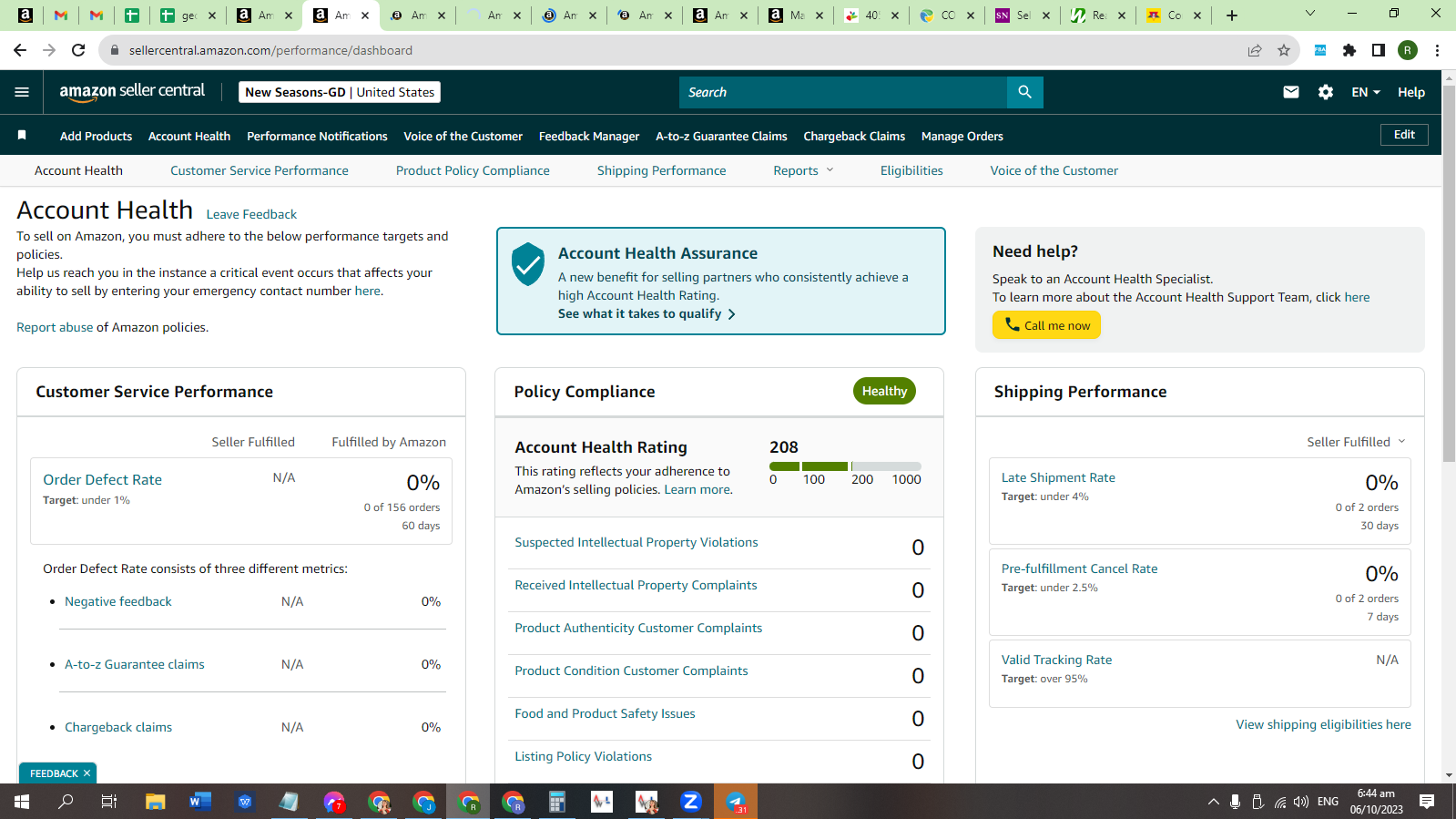
Task: Open the Seller Fulfilled dropdown in Shipping Performance
Action: pyautogui.click(x=1357, y=442)
